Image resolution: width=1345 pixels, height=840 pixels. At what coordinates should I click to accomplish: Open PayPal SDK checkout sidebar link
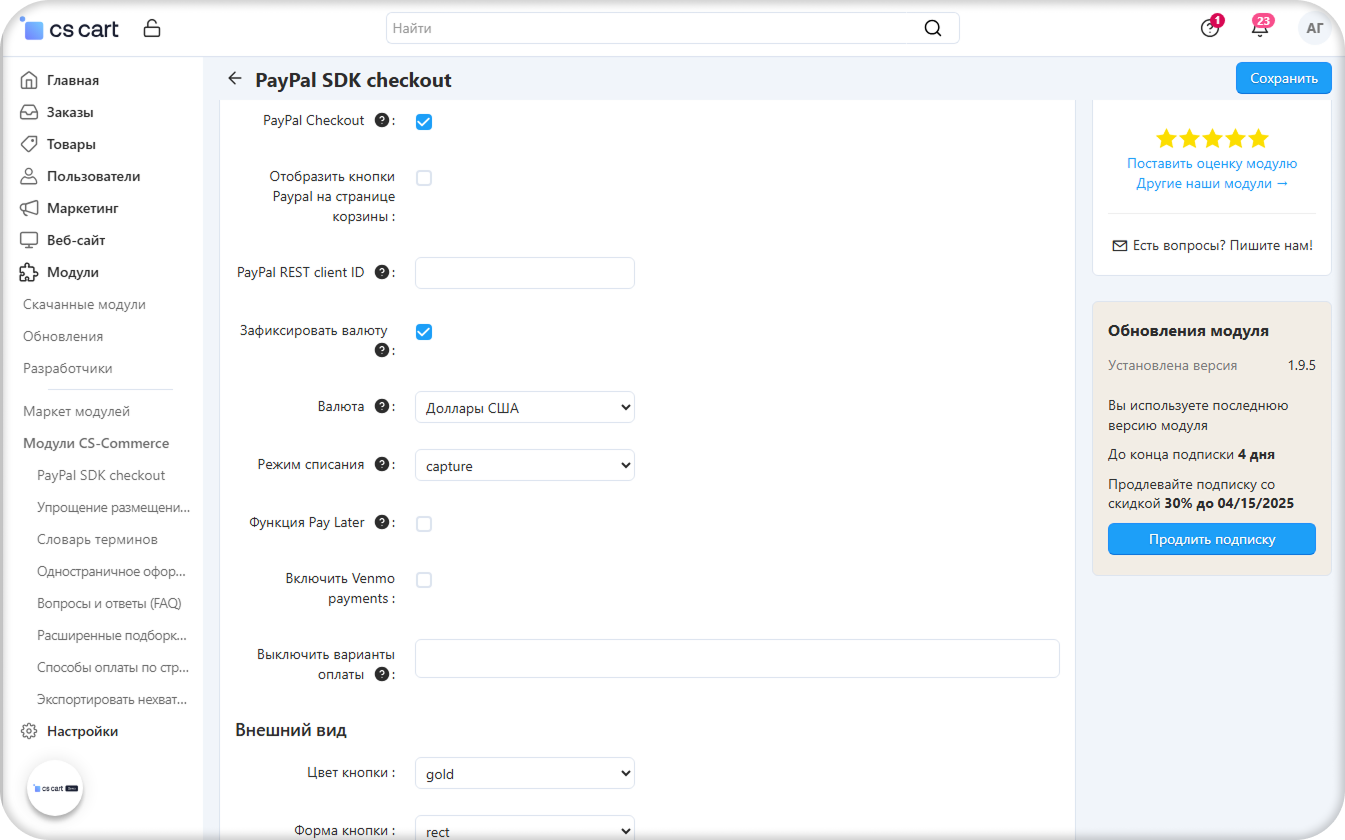coord(101,475)
